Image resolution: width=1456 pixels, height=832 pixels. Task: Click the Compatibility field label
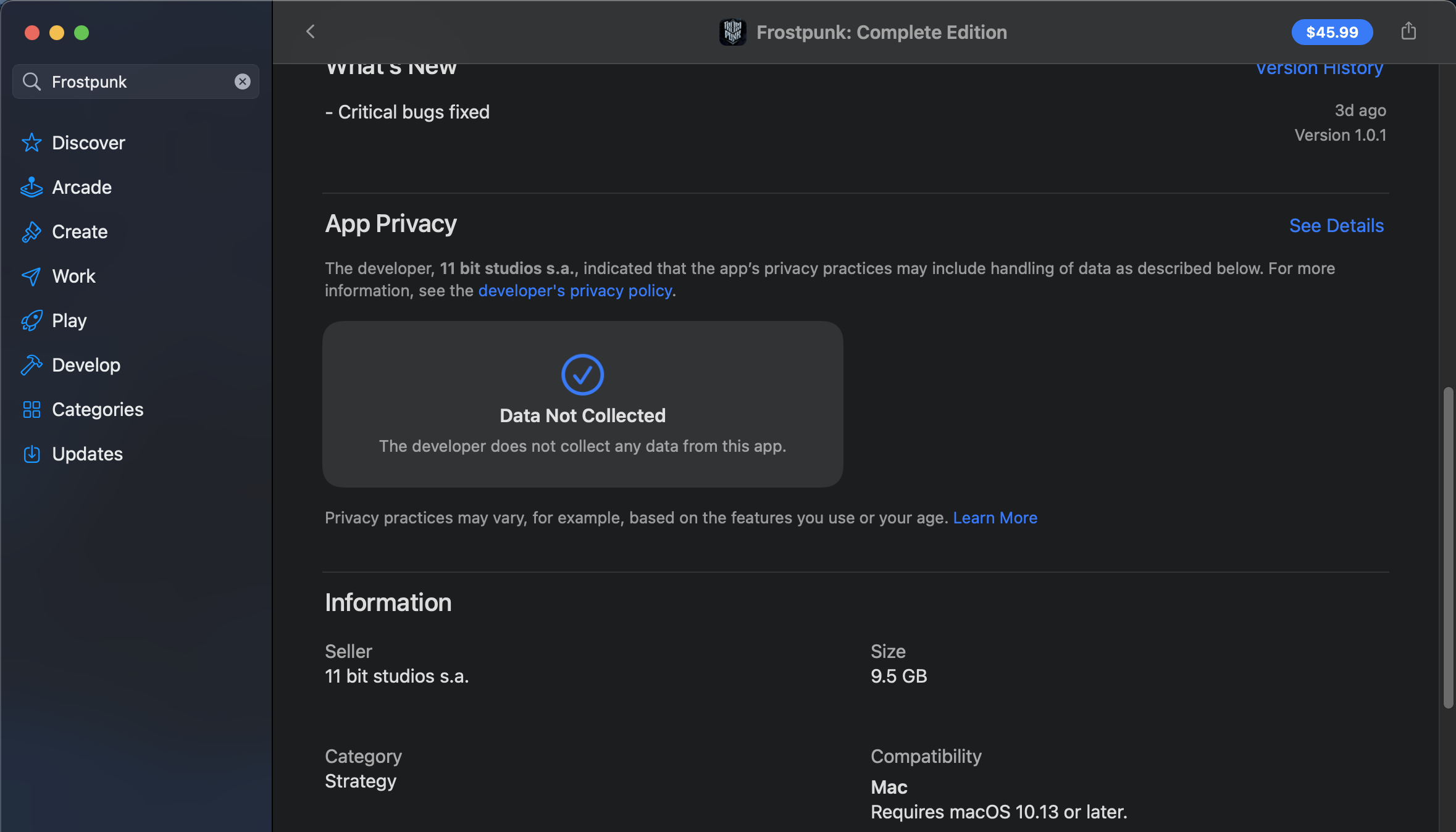926,757
